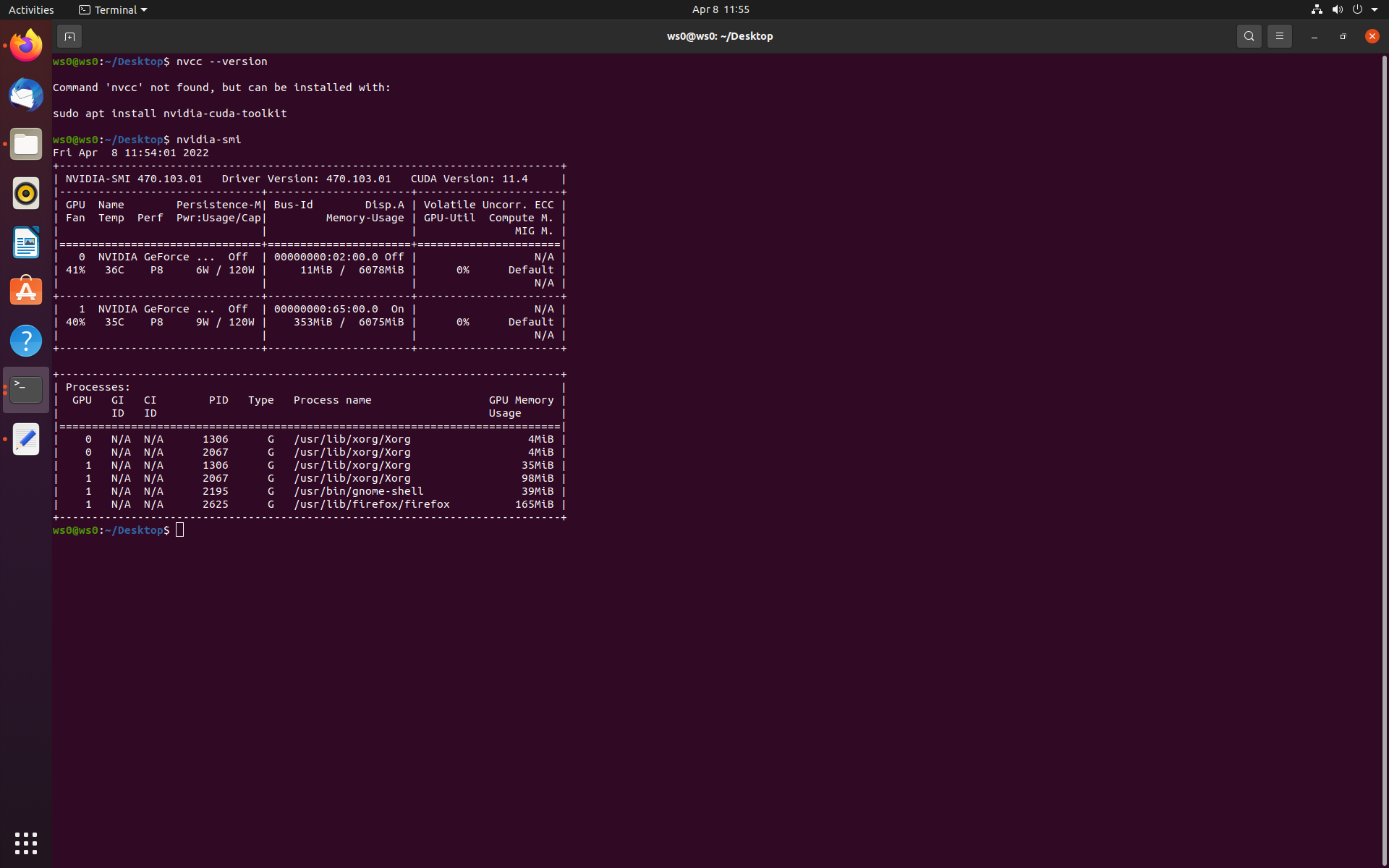Click the network status icon
The height and width of the screenshot is (868, 1389).
[x=1317, y=9]
